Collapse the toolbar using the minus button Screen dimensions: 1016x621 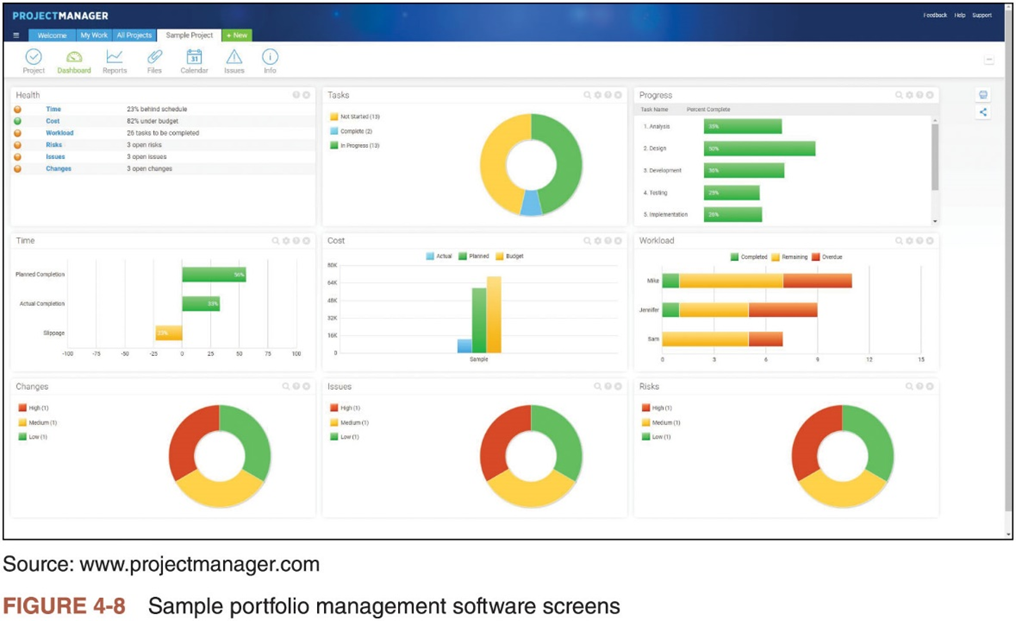[989, 60]
